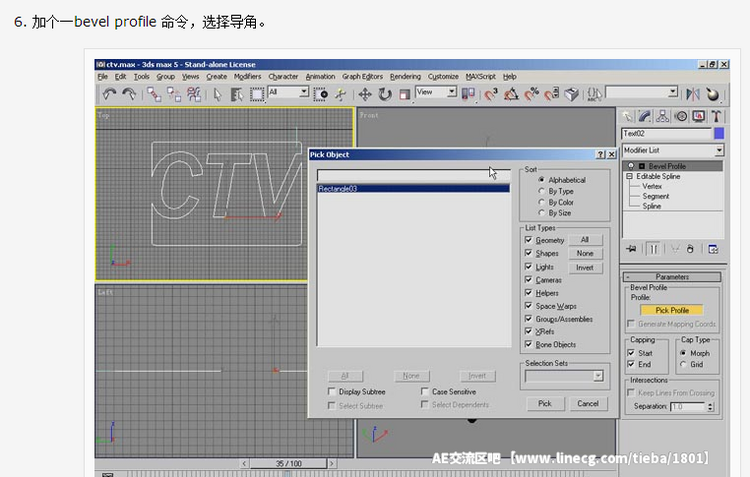Toggle the 3D Snap magnet icon
Screen dimensions: 750x477
[490, 94]
